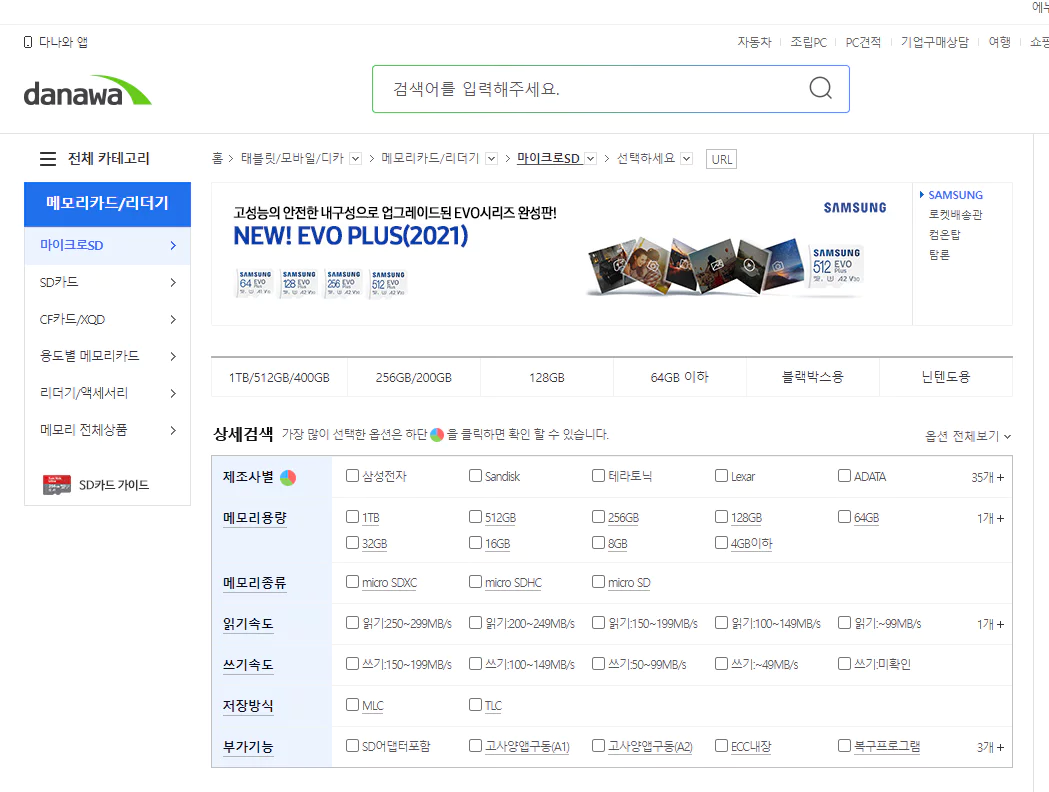
Task: Check the 128GB capacity checkbox
Action: (x=721, y=516)
